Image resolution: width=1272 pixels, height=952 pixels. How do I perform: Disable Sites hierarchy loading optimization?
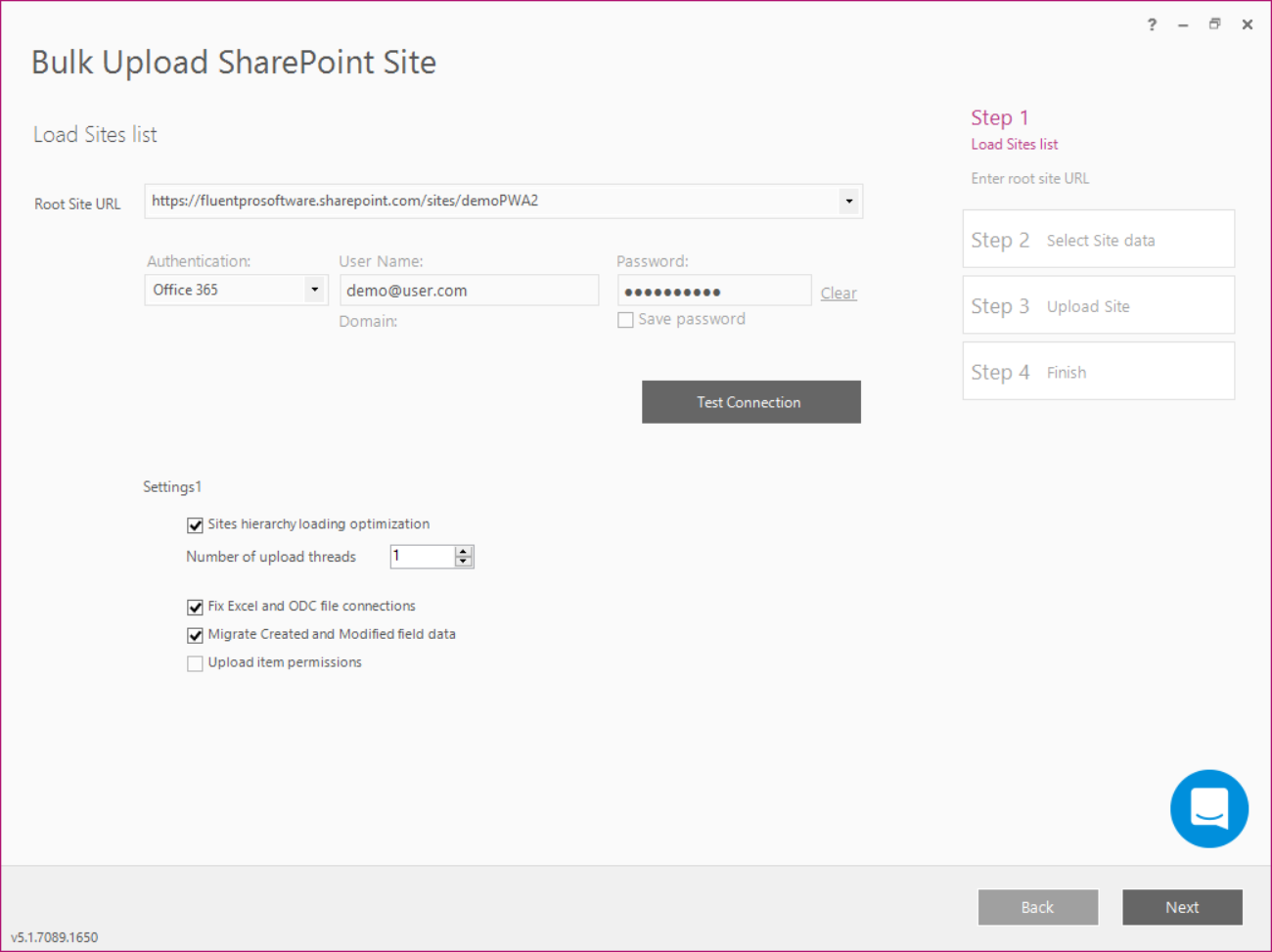click(x=195, y=525)
